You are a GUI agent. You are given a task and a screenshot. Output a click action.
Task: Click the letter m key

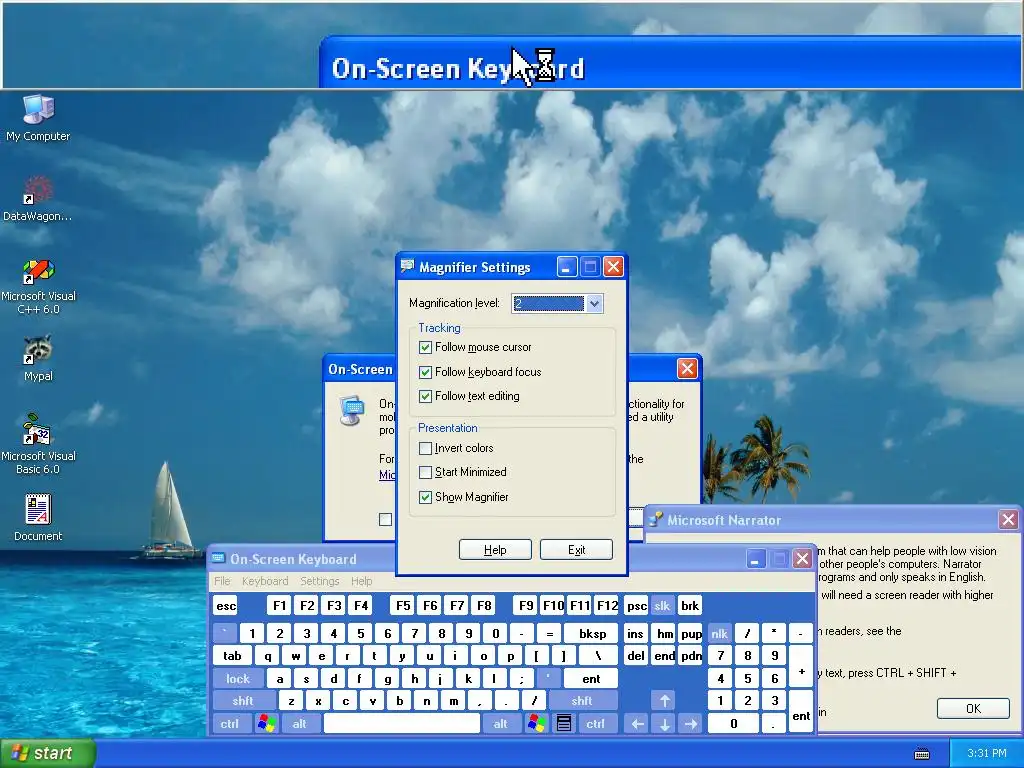point(453,701)
